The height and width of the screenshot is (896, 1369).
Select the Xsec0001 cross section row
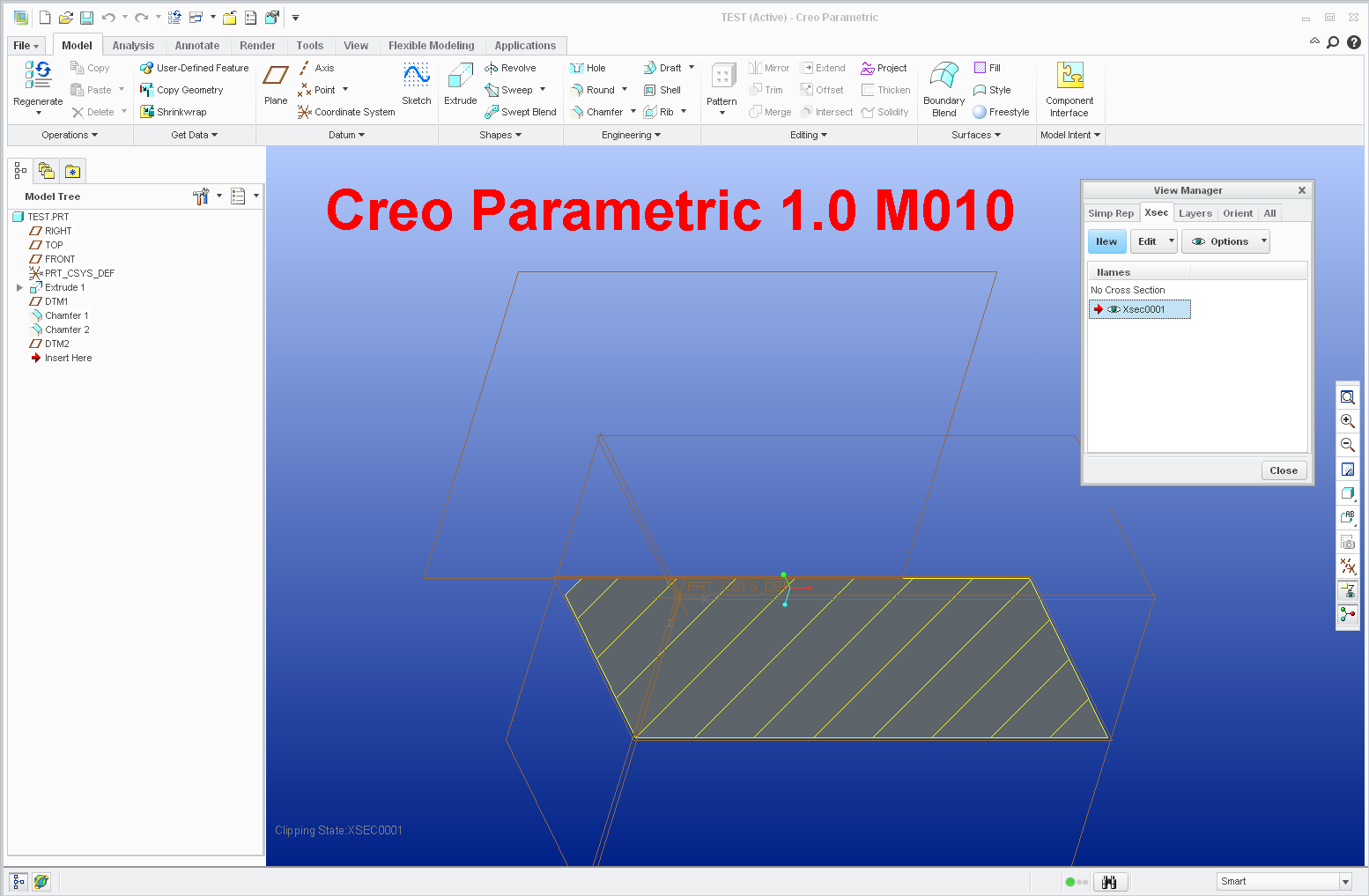click(x=1140, y=309)
